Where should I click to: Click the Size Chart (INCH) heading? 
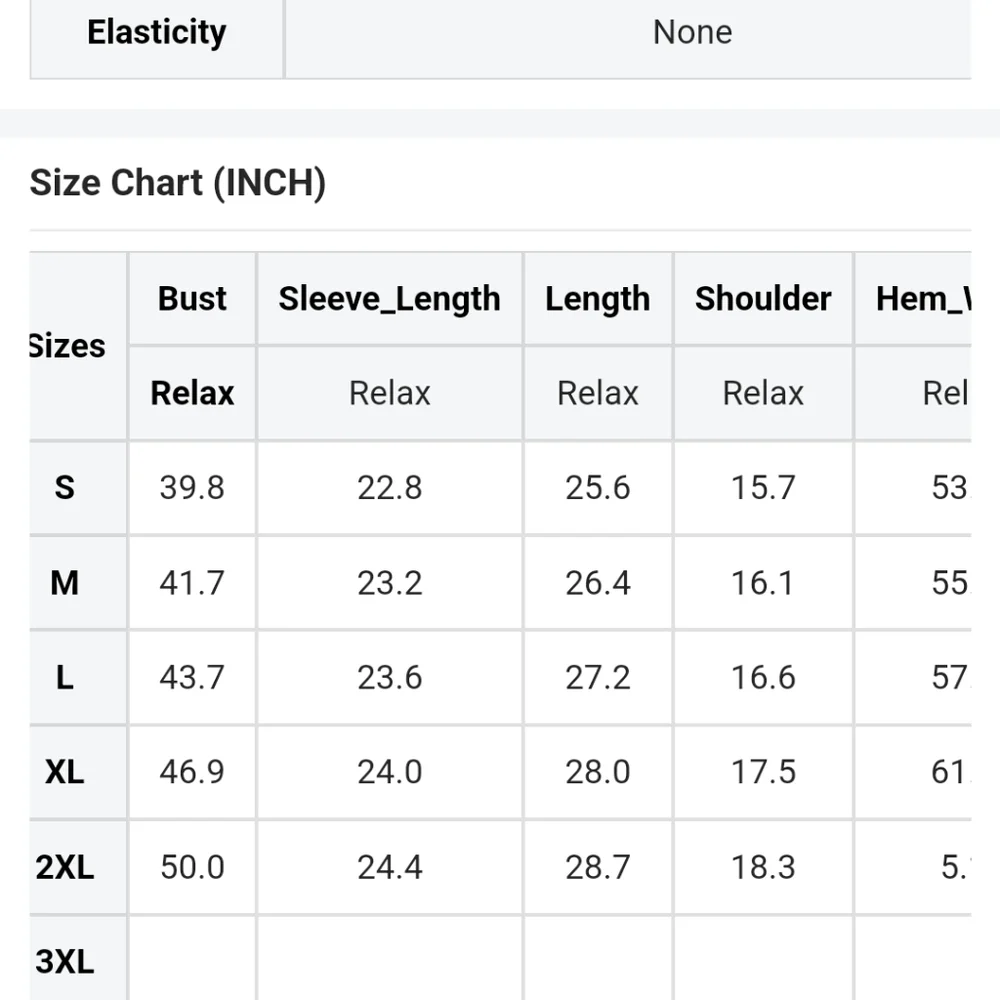[x=178, y=183]
